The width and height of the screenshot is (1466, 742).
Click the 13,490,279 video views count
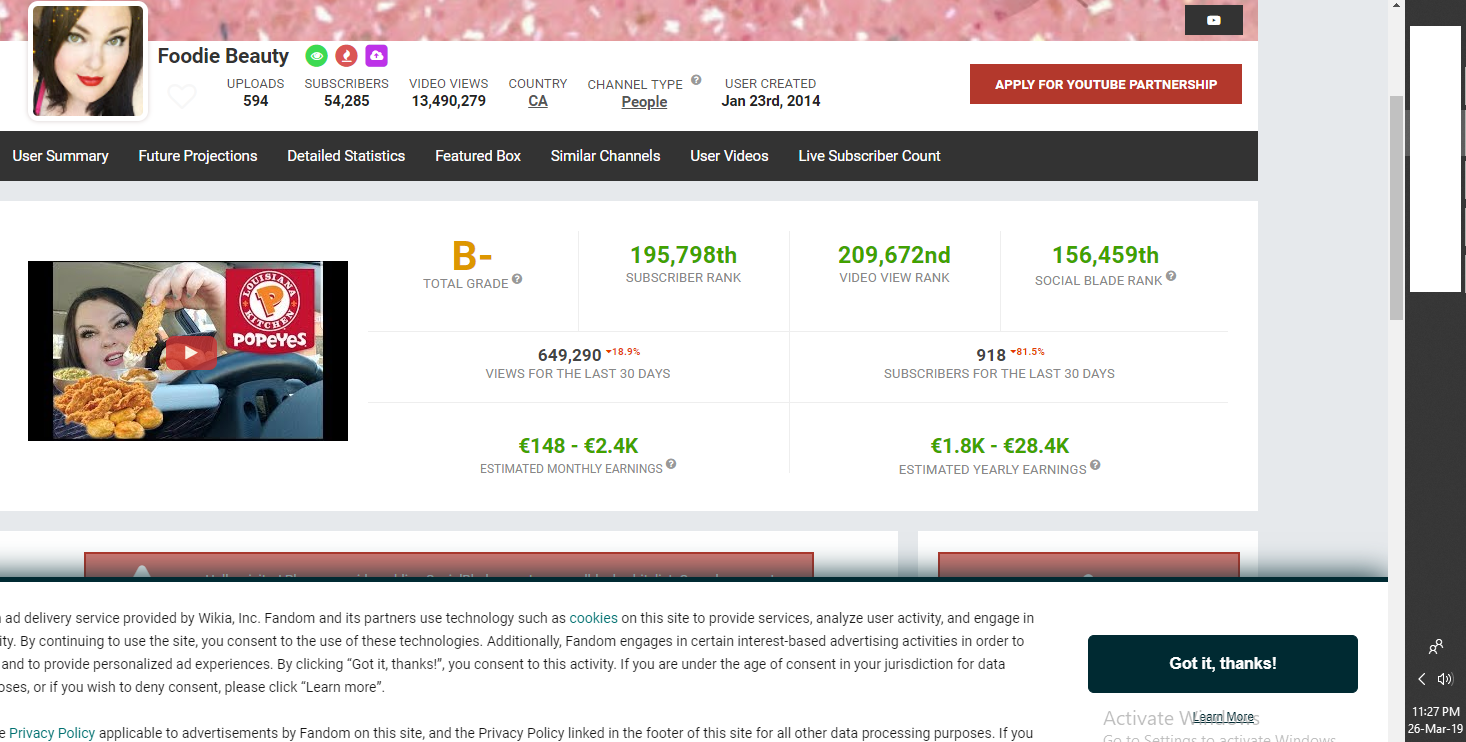click(x=449, y=101)
